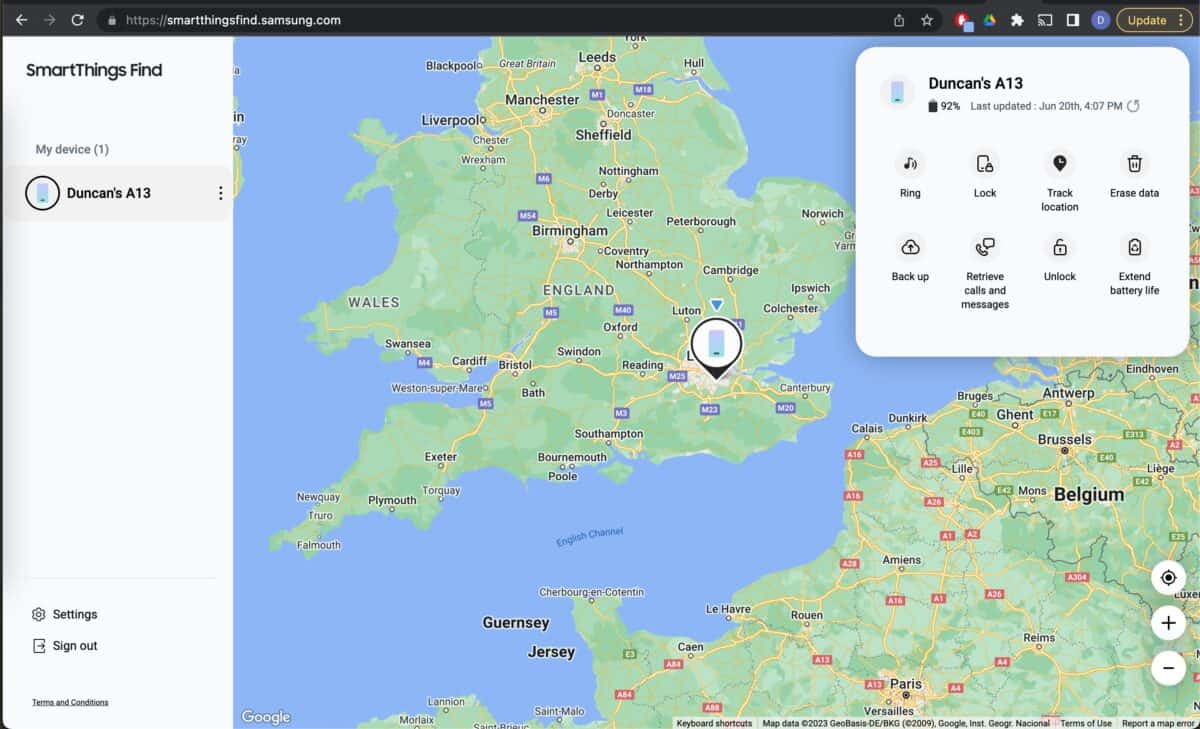
Task: Open Settings in the sidebar
Action: [x=65, y=614]
